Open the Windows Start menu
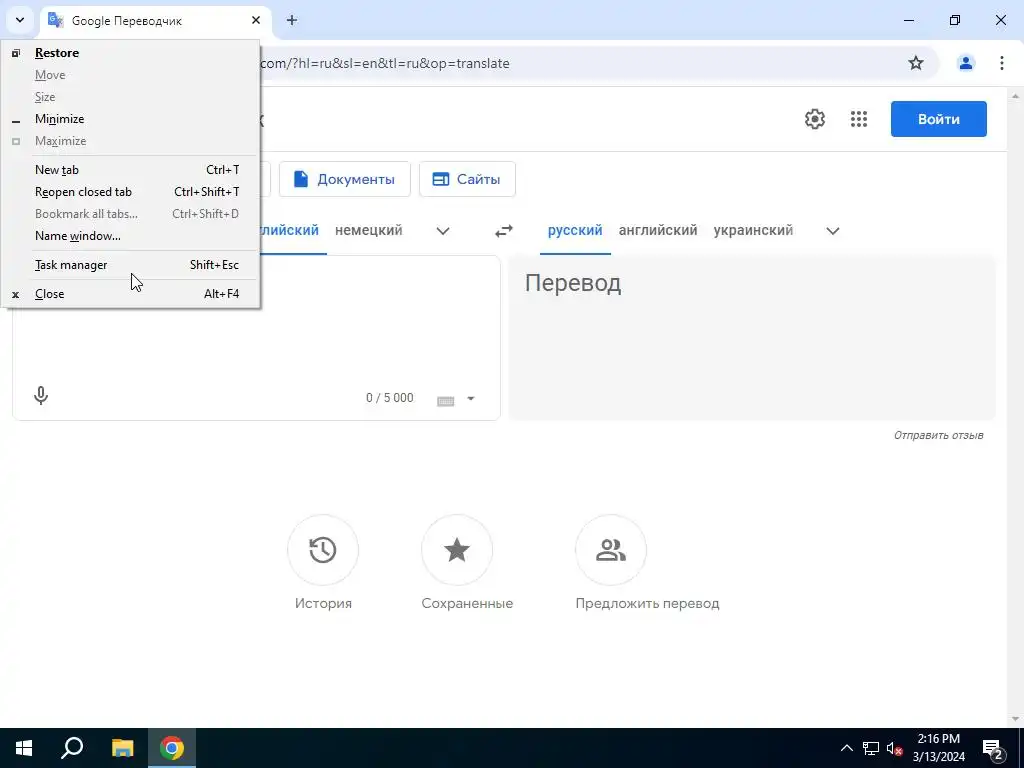The height and width of the screenshot is (768, 1024). pyautogui.click(x=24, y=748)
